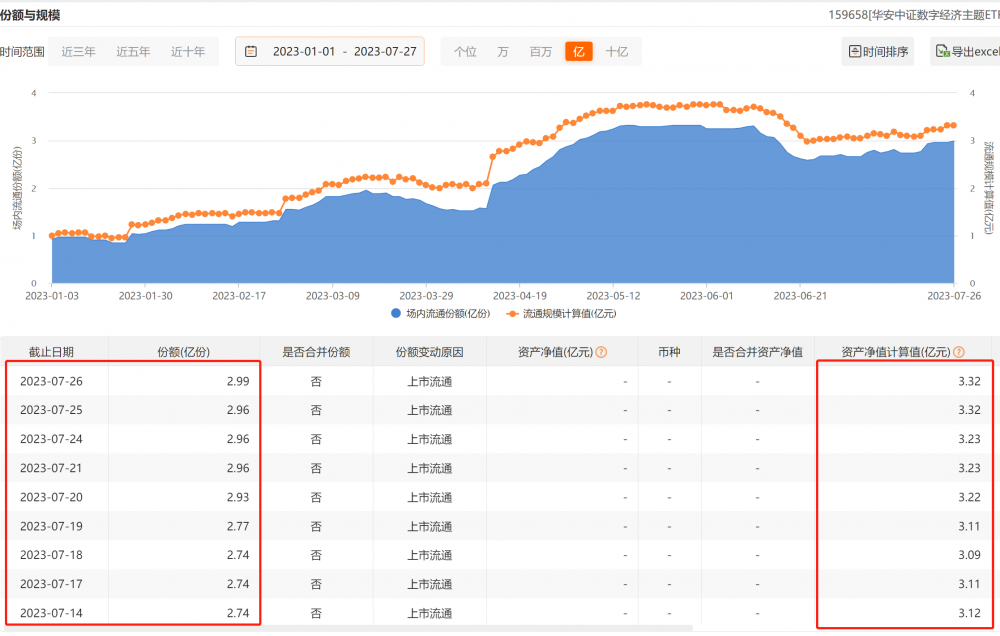1000x636 pixels.
Task: Switch unit to 亿
Action: [x=579, y=52]
